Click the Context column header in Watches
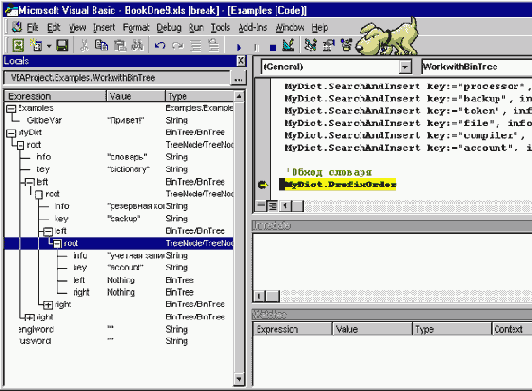 [512, 329]
